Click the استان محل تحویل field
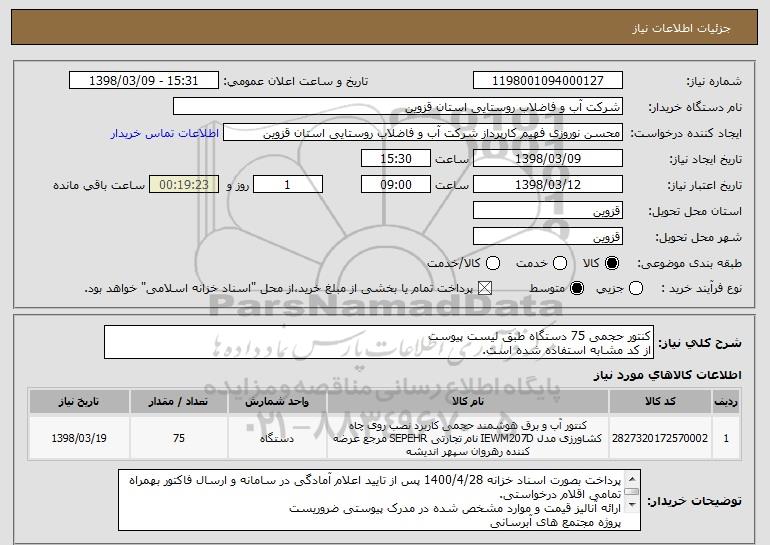The width and height of the screenshot is (770, 545). pos(548,211)
